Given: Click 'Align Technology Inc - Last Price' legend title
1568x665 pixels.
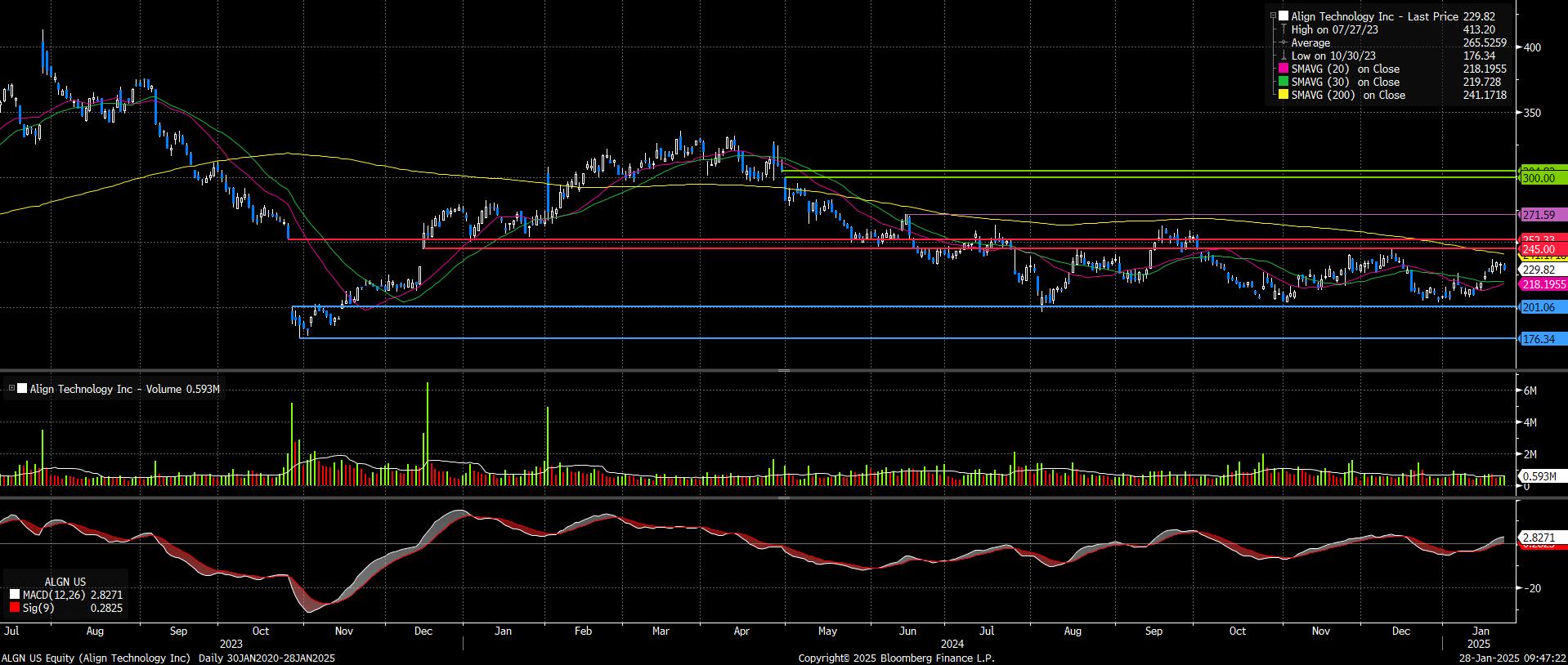Looking at the screenshot, I should pyautogui.click(x=1375, y=16).
